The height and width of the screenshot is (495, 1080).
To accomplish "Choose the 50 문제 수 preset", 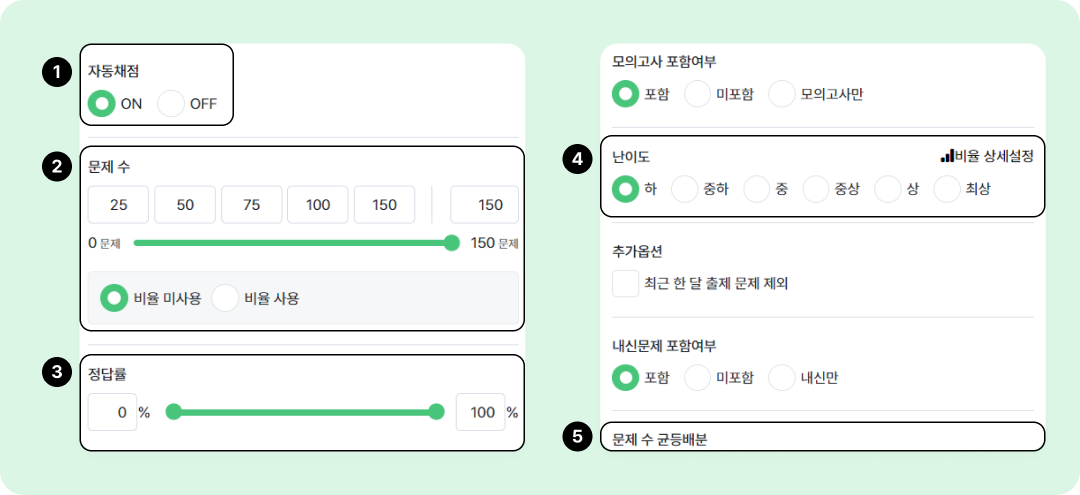I will [185, 204].
